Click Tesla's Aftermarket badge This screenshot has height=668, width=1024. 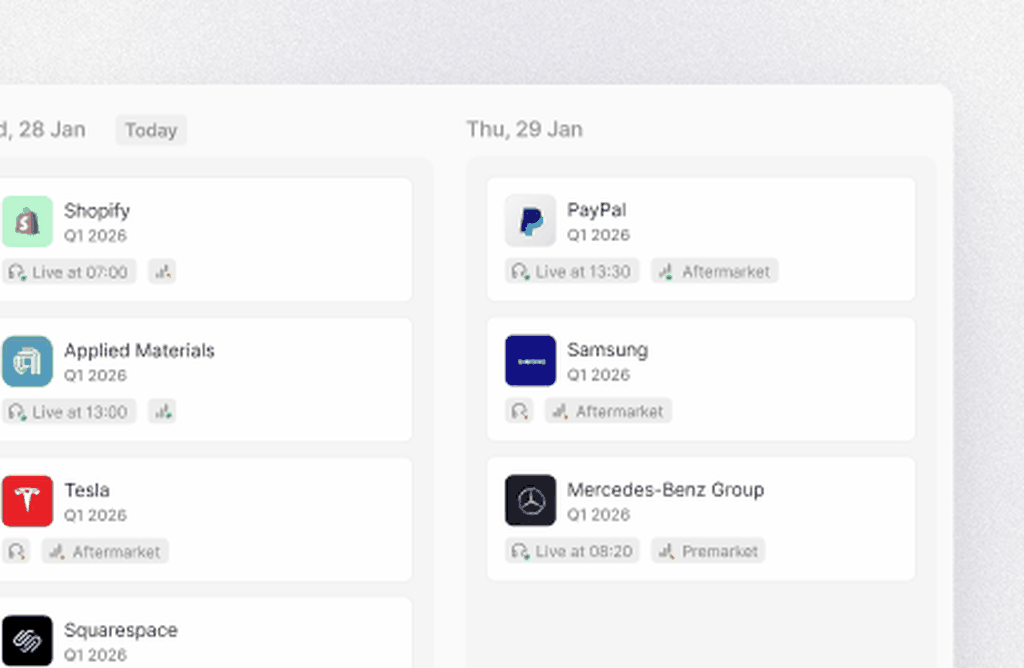pyautogui.click(x=105, y=551)
